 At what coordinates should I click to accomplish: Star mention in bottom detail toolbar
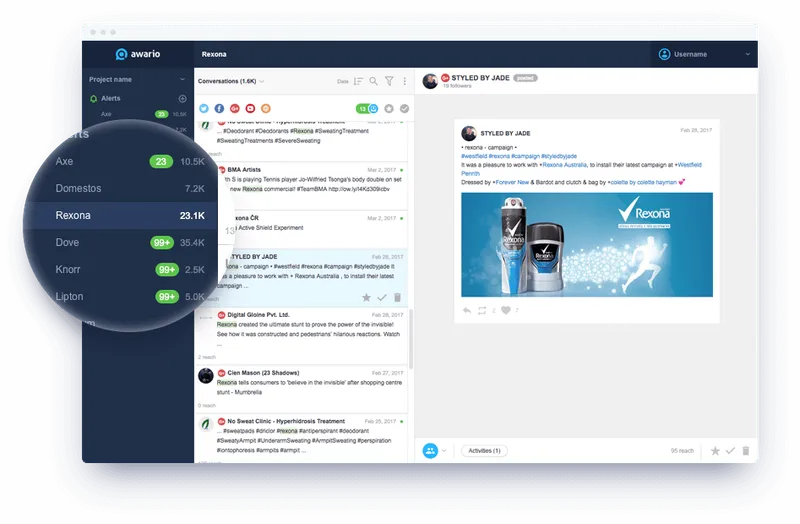coord(715,451)
